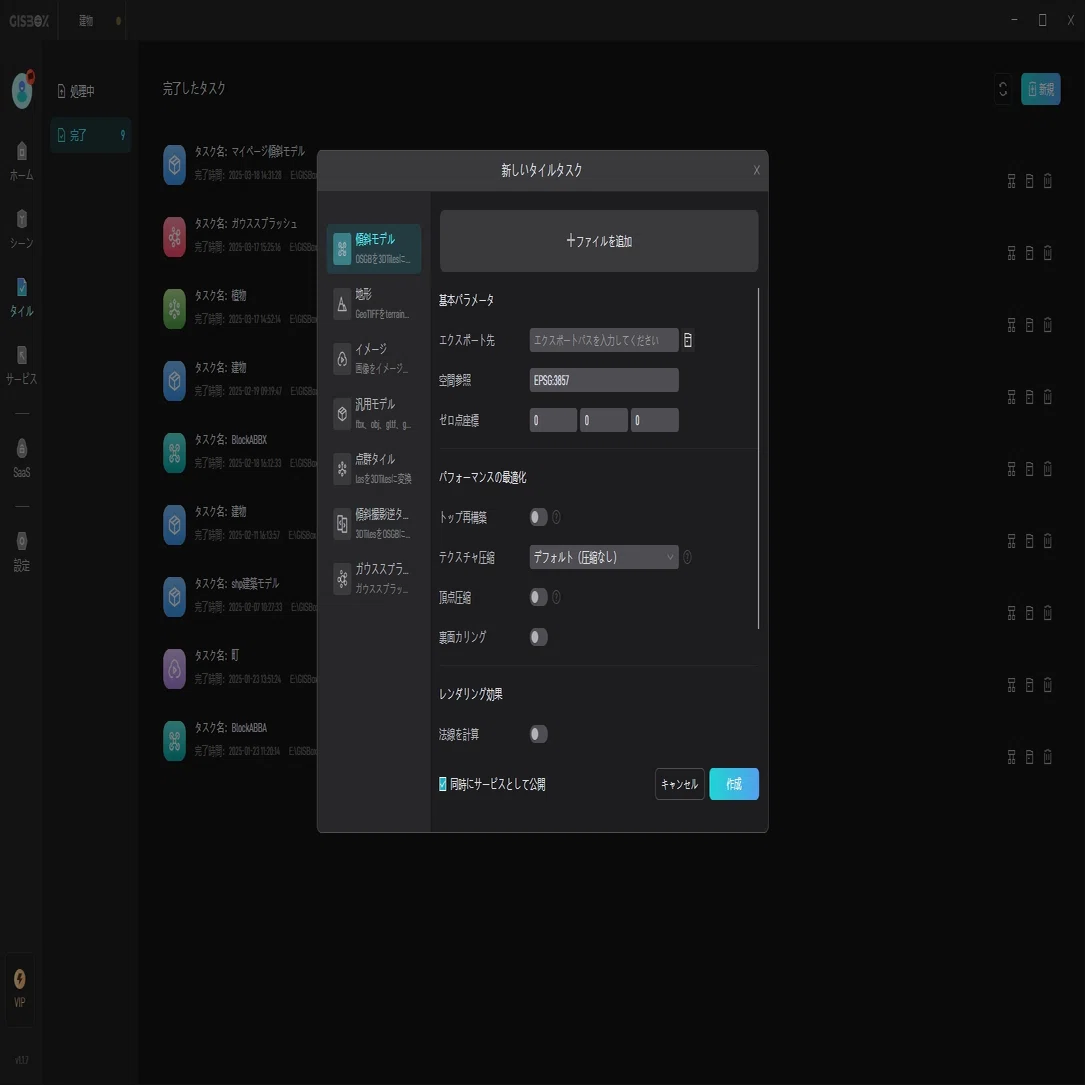1085x1085 pixels.
Task: Select the 地形 task type
Action: coord(374,303)
